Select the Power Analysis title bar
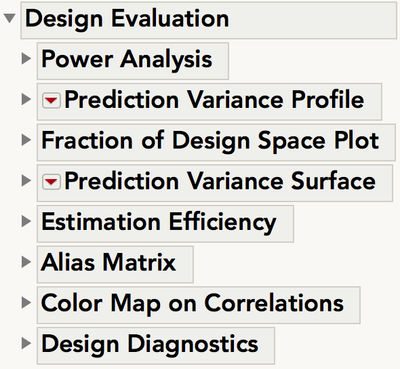400x369 pixels. click(133, 61)
